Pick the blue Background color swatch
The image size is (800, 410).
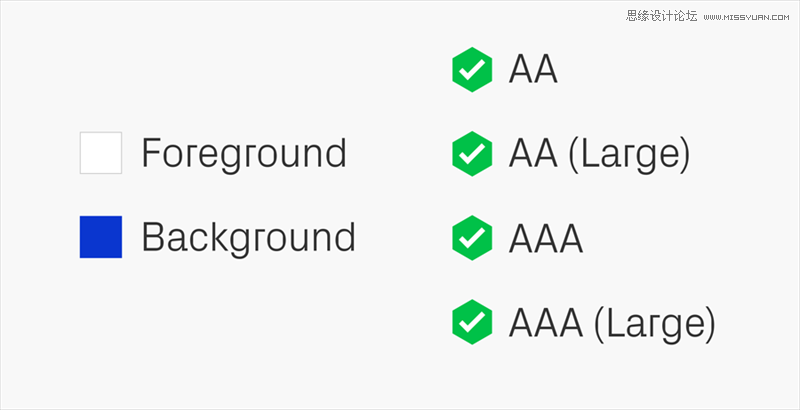coord(101,237)
